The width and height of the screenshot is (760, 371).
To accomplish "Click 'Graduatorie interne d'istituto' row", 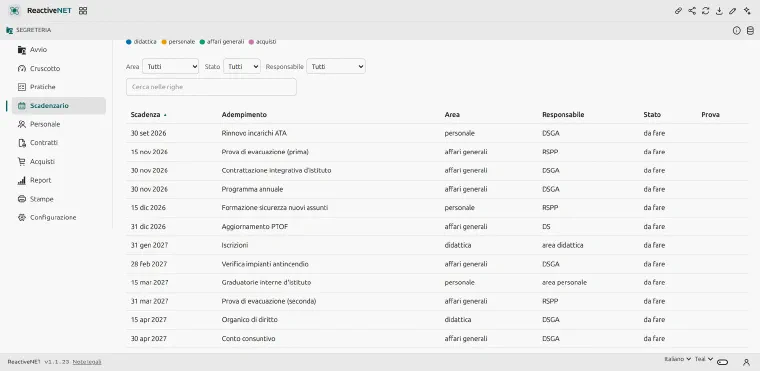I will coord(437,282).
